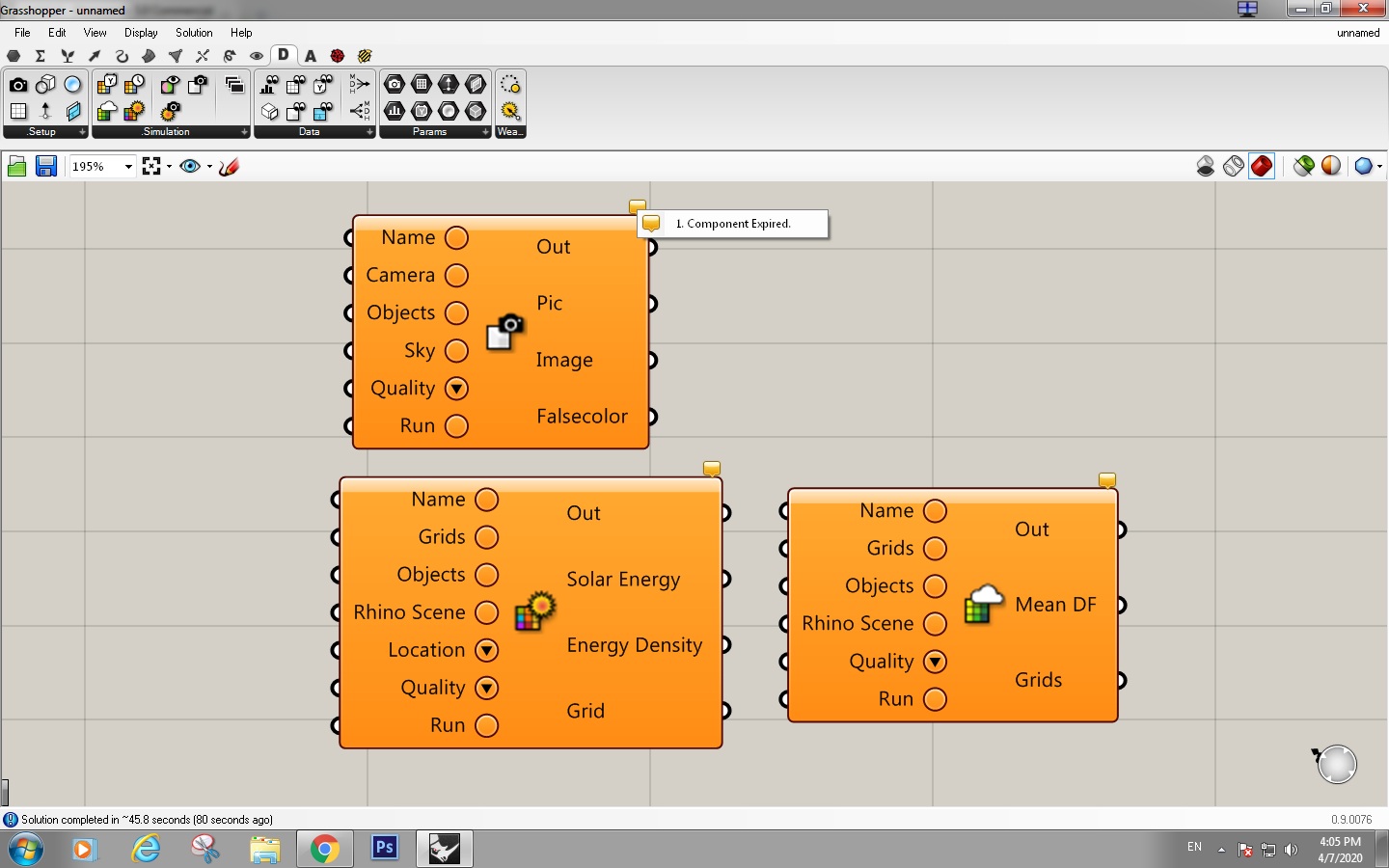The height and width of the screenshot is (868, 1389).
Task: Open the Solution menu
Action: pos(194,33)
